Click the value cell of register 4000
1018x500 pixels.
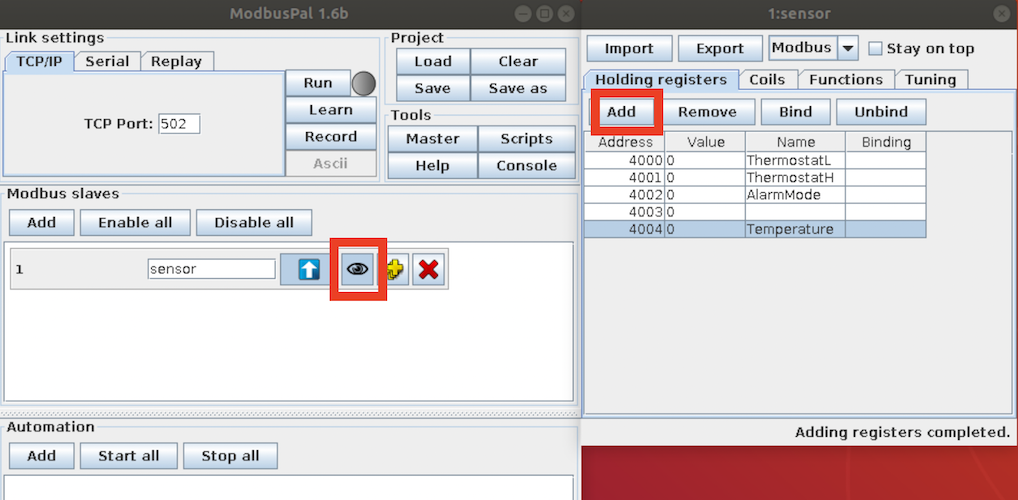[705, 160]
